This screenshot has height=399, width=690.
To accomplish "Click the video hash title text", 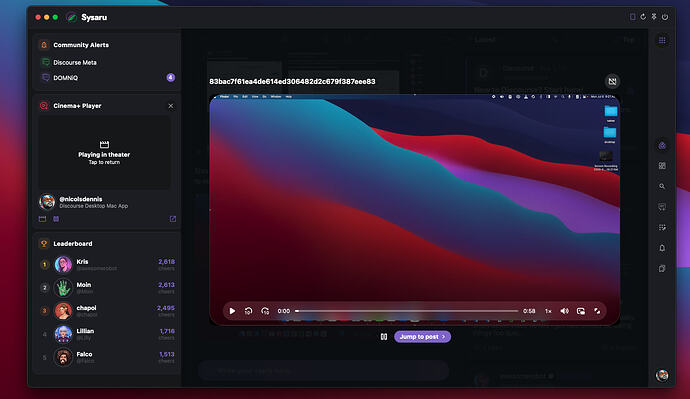I will (292, 81).
